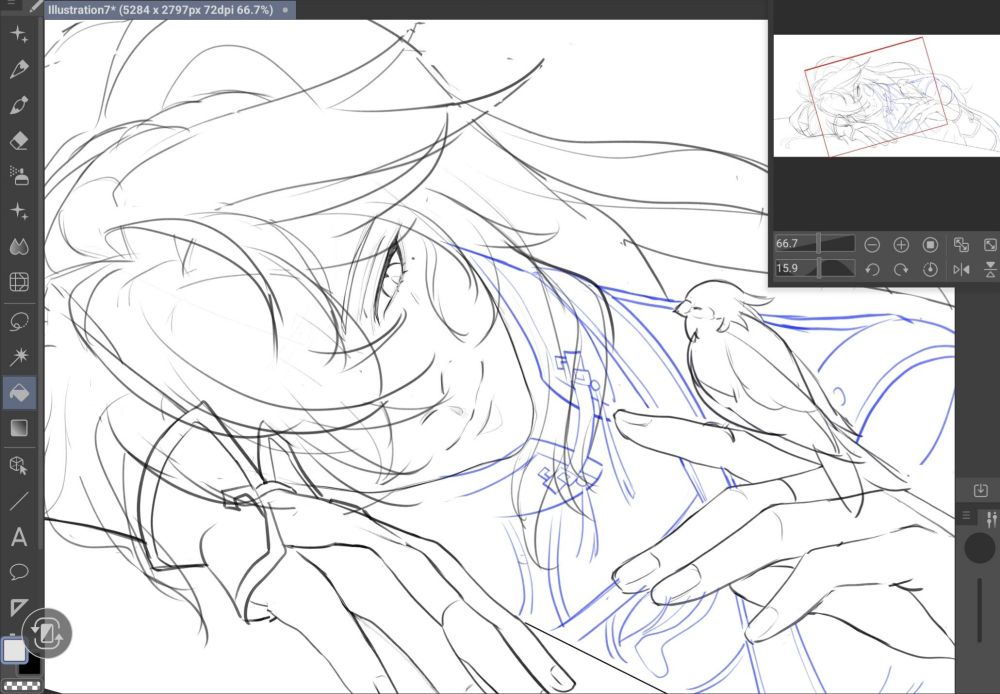Rotate canvas left icon
The image size is (1000, 694).
pos(872,269)
